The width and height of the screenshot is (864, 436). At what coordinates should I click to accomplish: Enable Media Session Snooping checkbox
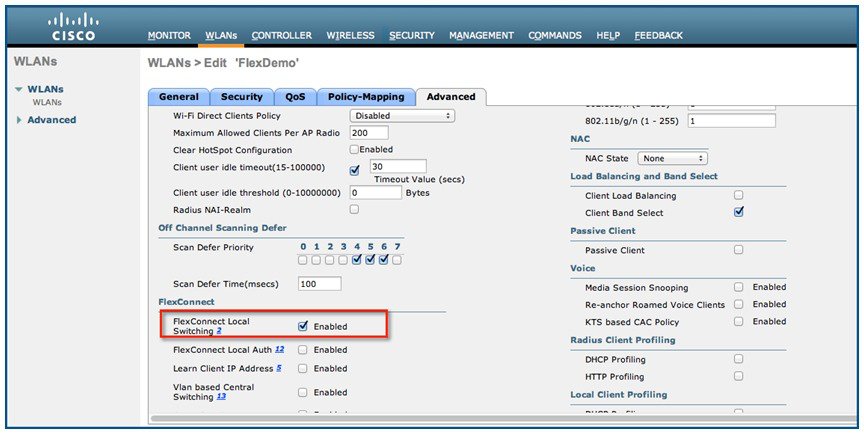738,287
